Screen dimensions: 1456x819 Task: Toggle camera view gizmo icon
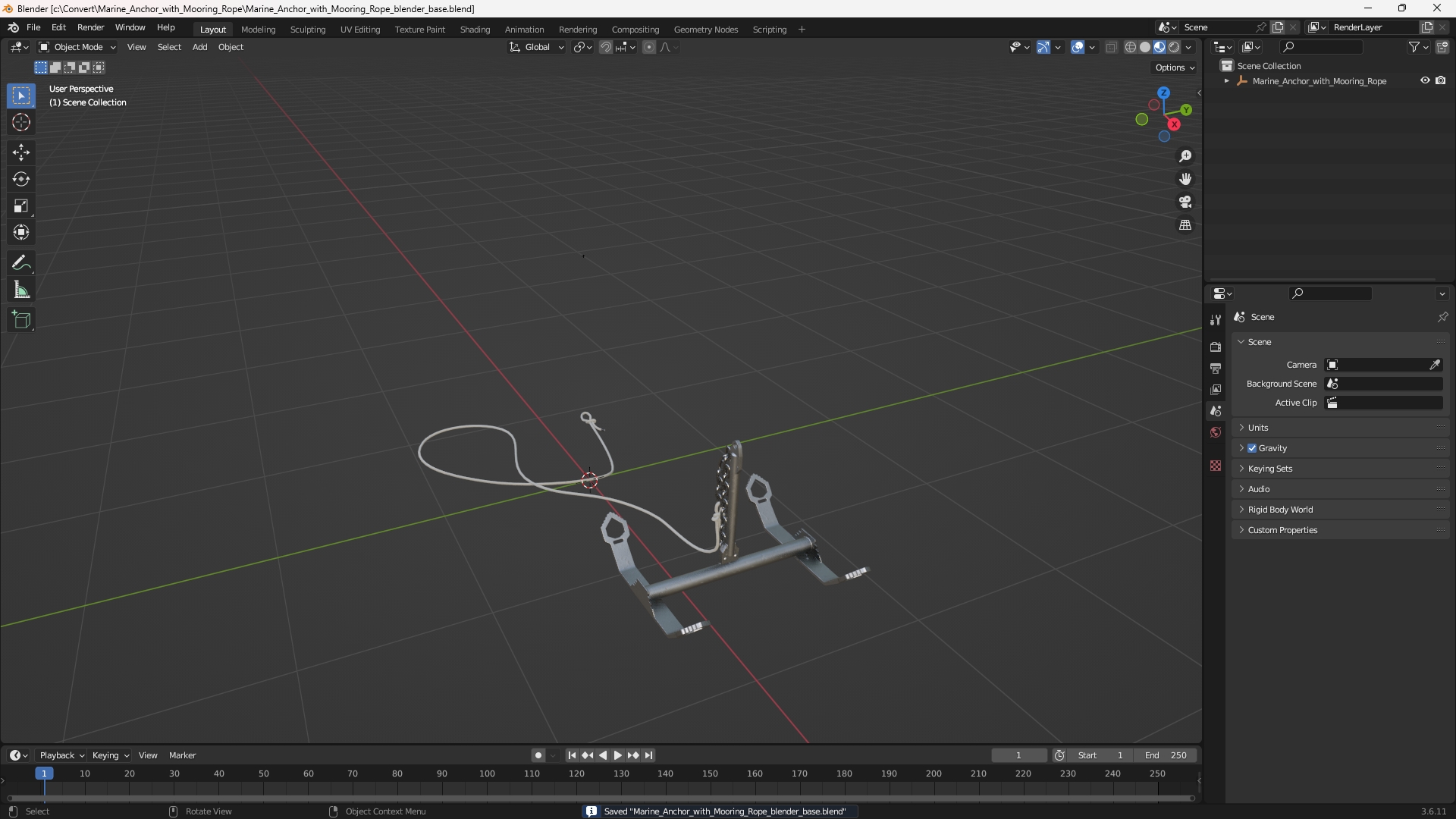[x=1185, y=202]
